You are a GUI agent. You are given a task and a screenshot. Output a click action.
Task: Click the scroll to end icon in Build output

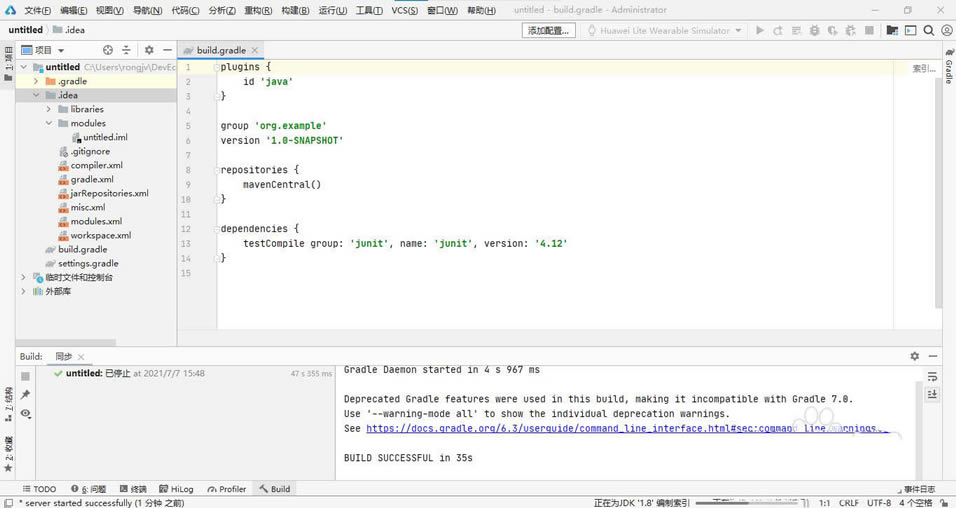pyautogui.click(x=932, y=395)
